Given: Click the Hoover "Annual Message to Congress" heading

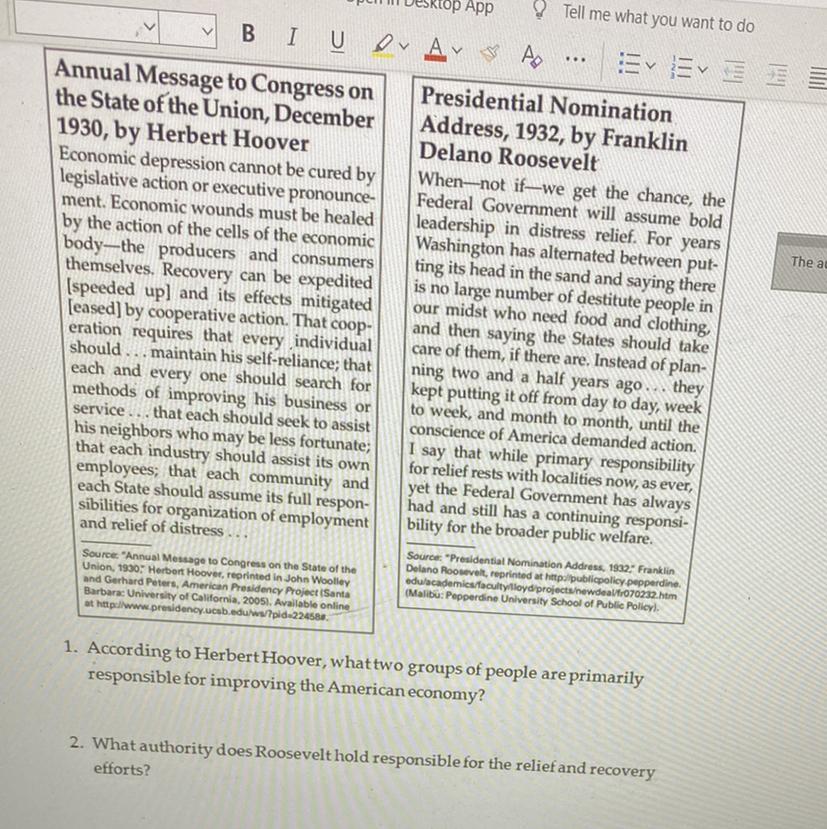Looking at the screenshot, I should pyautogui.click(x=214, y=105).
